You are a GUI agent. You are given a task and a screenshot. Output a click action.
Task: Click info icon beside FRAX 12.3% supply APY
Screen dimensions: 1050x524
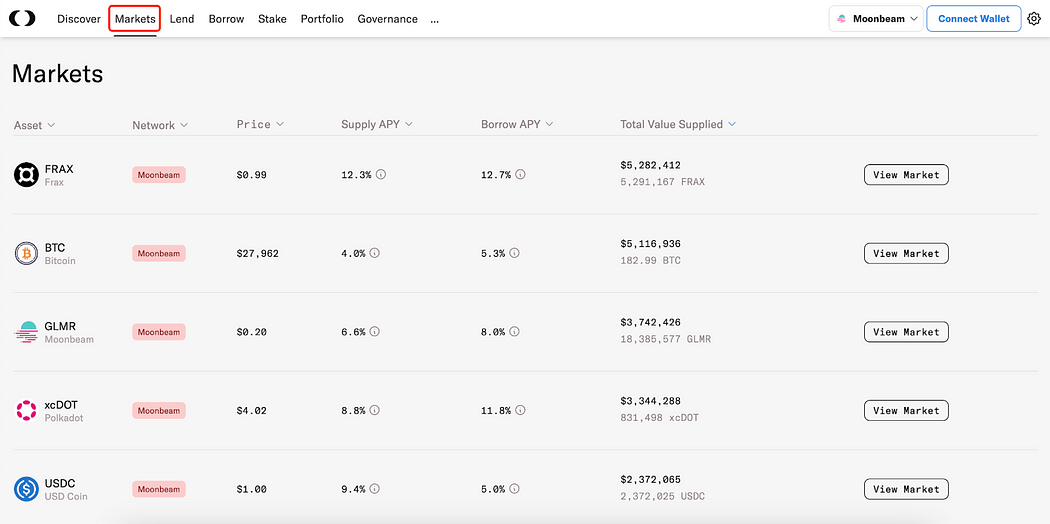click(381, 175)
